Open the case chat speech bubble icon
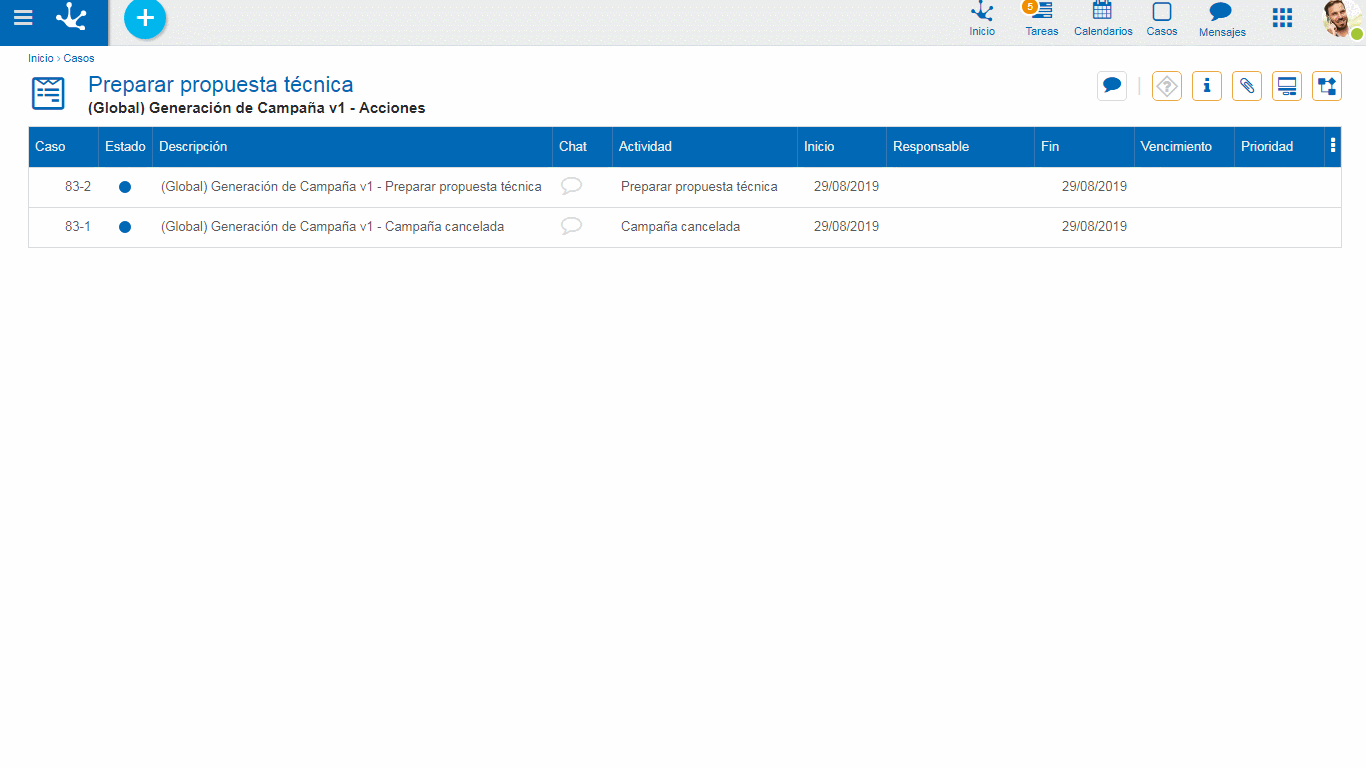 [x=1111, y=86]
